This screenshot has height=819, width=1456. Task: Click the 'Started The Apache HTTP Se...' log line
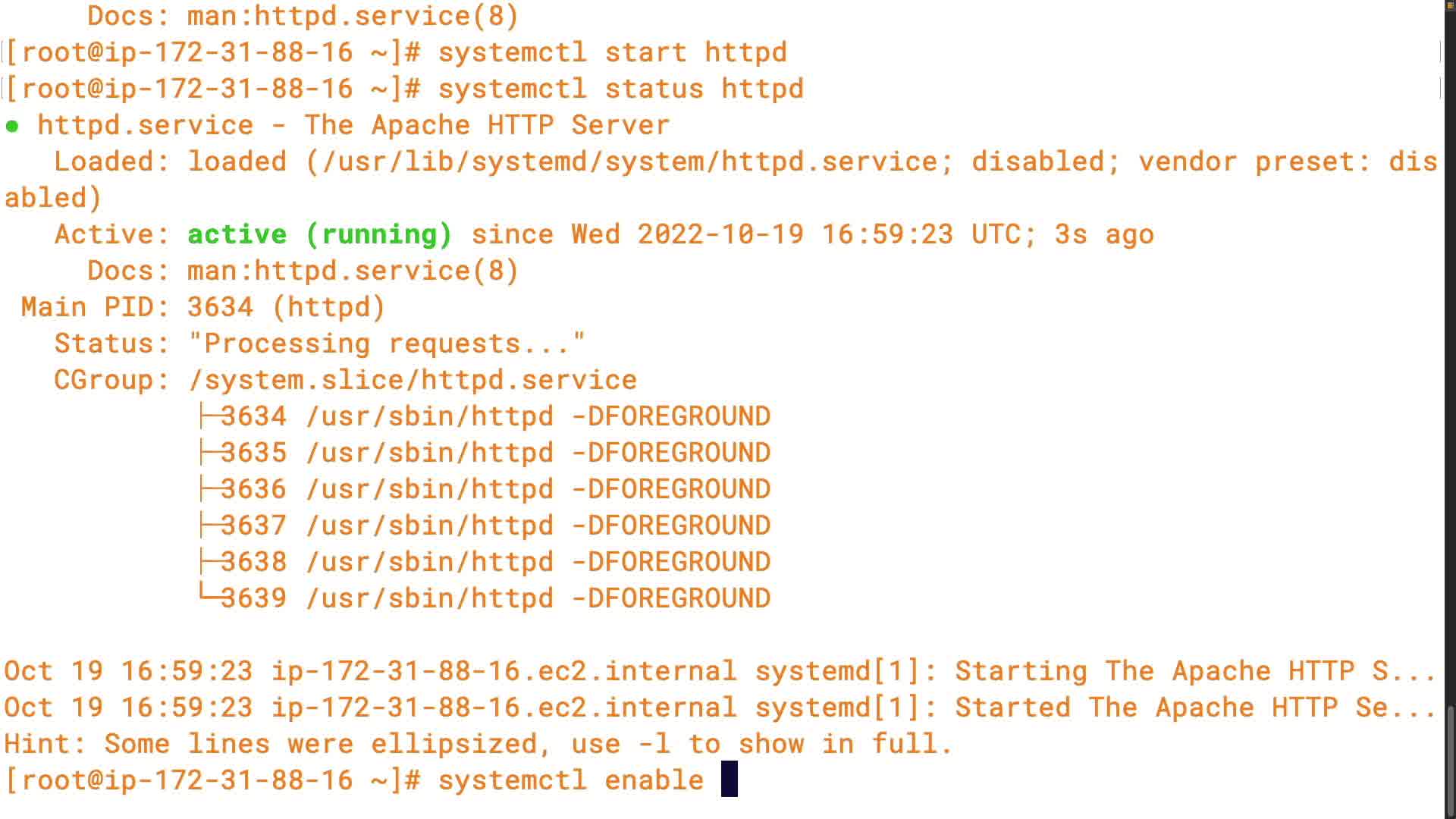1194,708
